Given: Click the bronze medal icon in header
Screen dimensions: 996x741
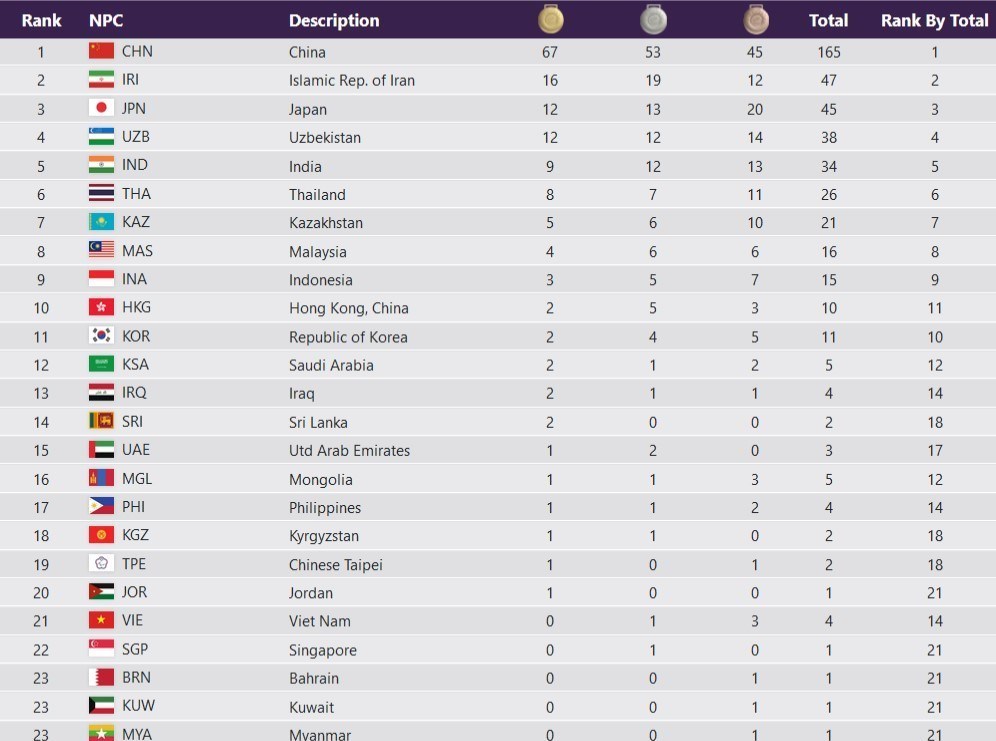Looking at the screenshot, I should click(x=755, y=19).
